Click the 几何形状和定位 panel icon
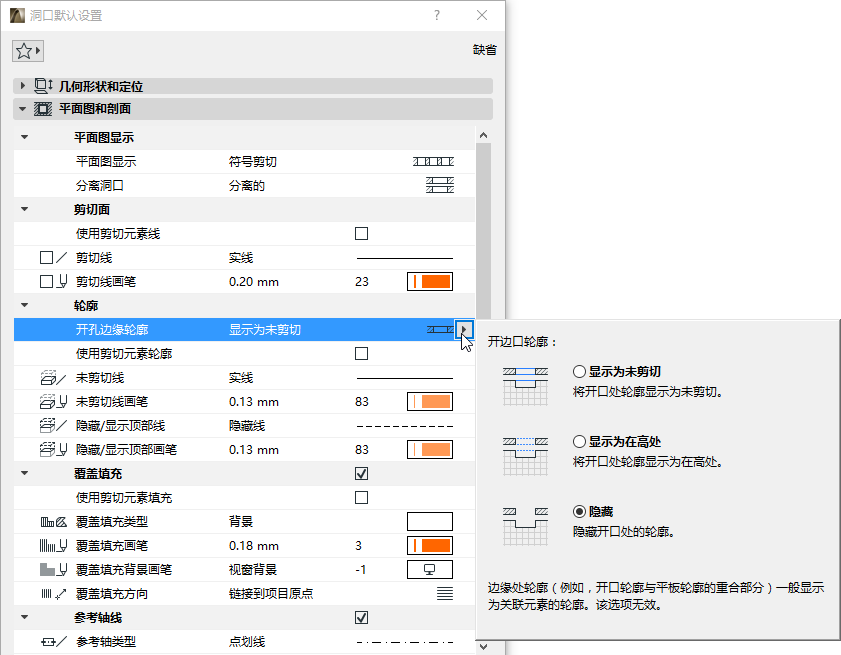This screenshot has height=655, width=841. pyautogui.click(x=43, y=86)
